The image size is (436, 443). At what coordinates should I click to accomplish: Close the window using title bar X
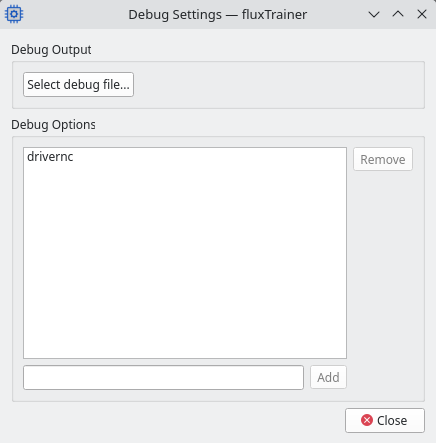422,14
